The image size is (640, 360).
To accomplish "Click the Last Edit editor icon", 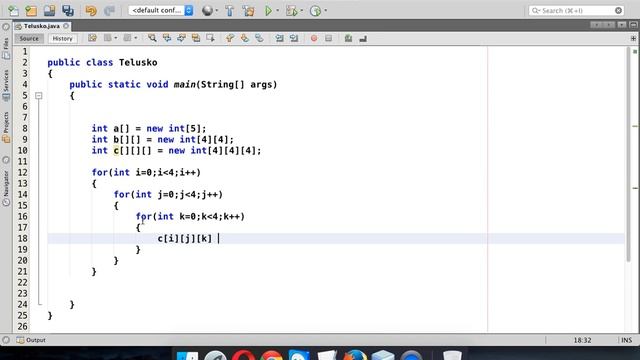I will [x=92, y=38].
